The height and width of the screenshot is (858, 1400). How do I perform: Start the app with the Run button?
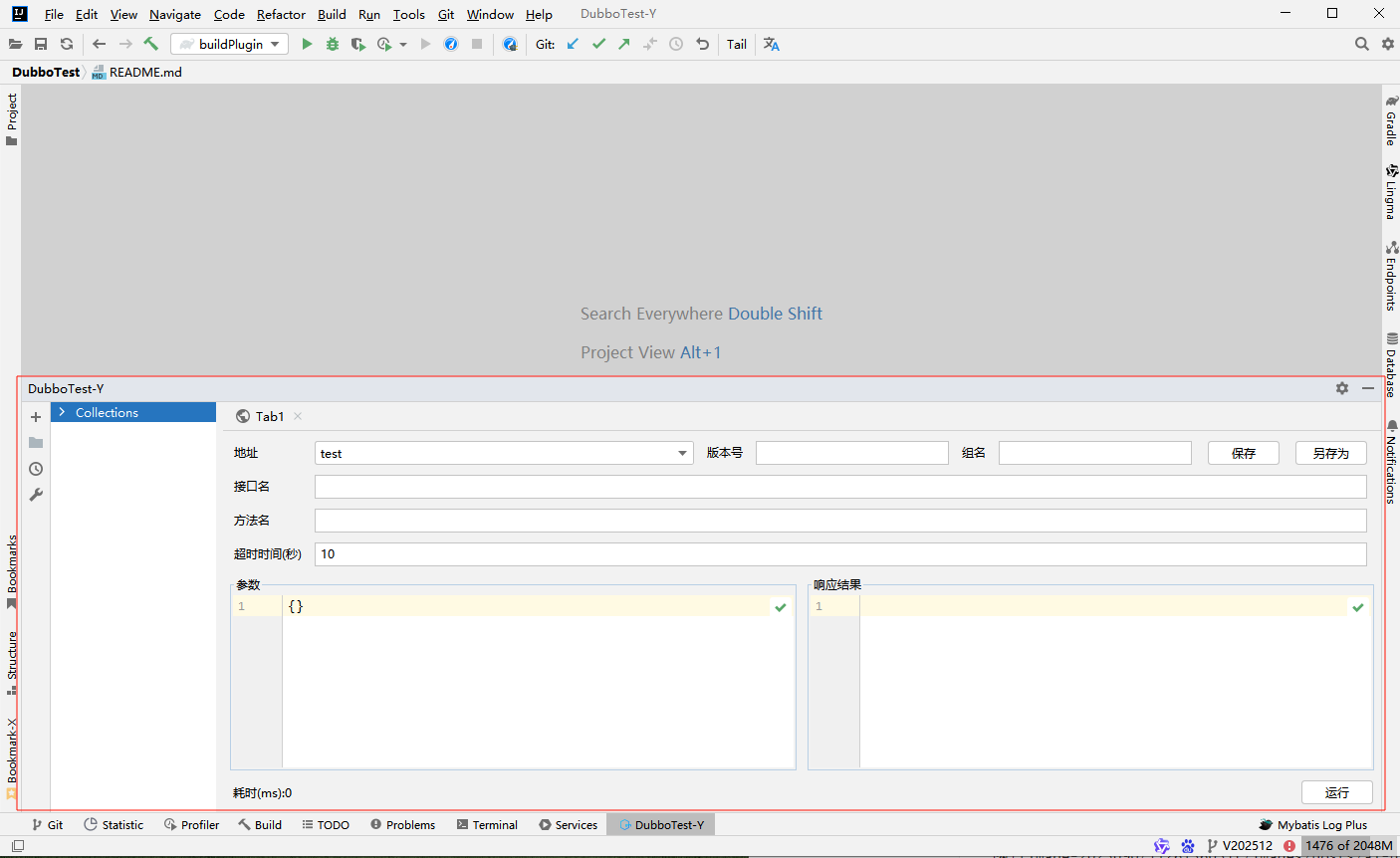click(307, 44)
